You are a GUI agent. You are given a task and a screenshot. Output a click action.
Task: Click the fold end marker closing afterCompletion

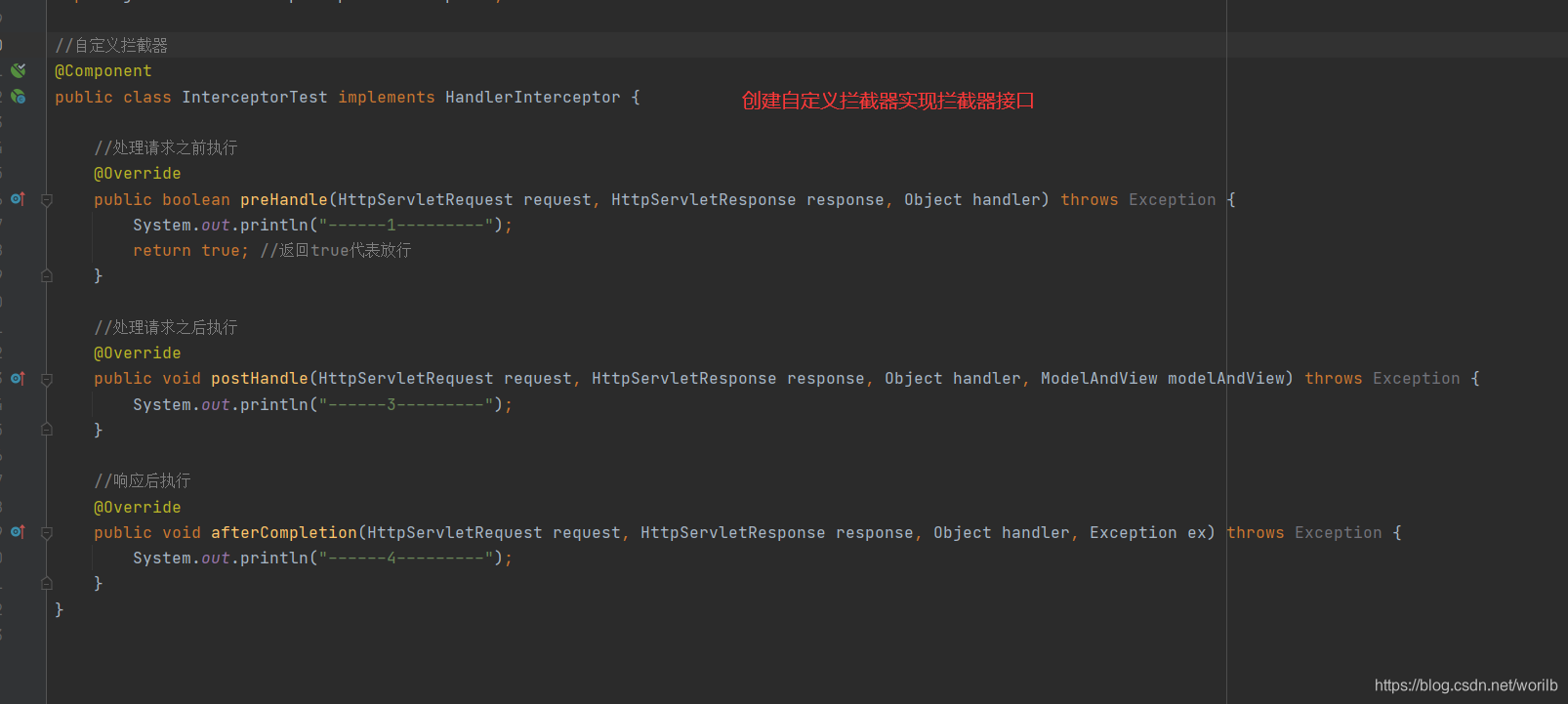(47, 584)
